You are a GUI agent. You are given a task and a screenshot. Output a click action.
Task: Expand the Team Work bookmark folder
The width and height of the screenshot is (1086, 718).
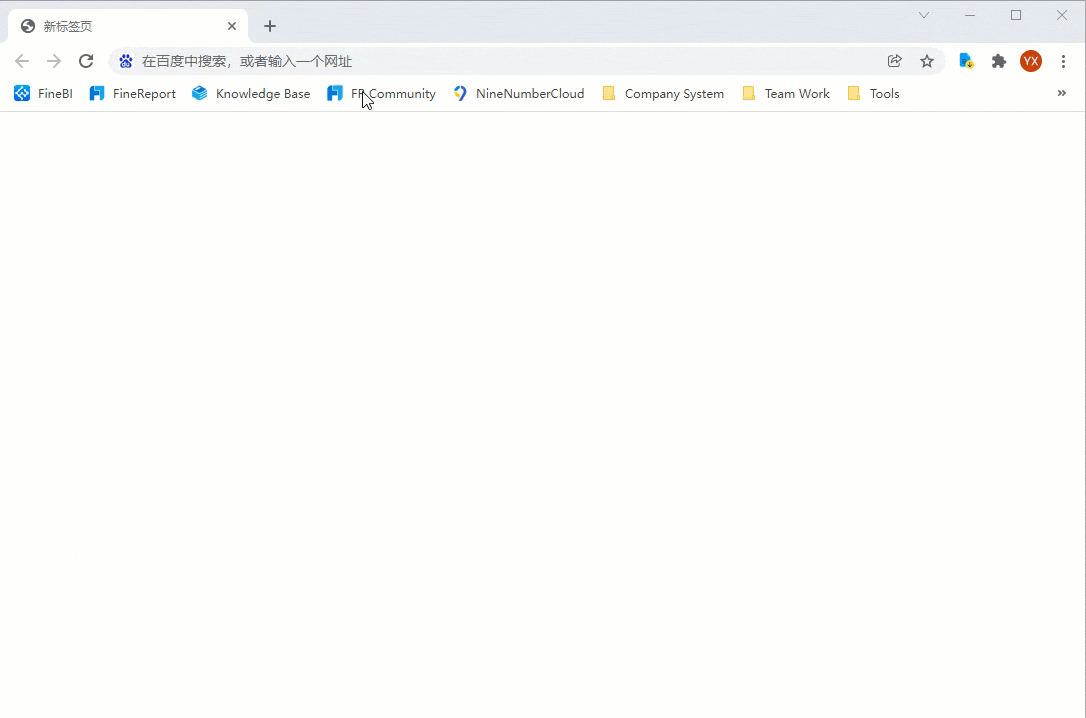point(785,93)
